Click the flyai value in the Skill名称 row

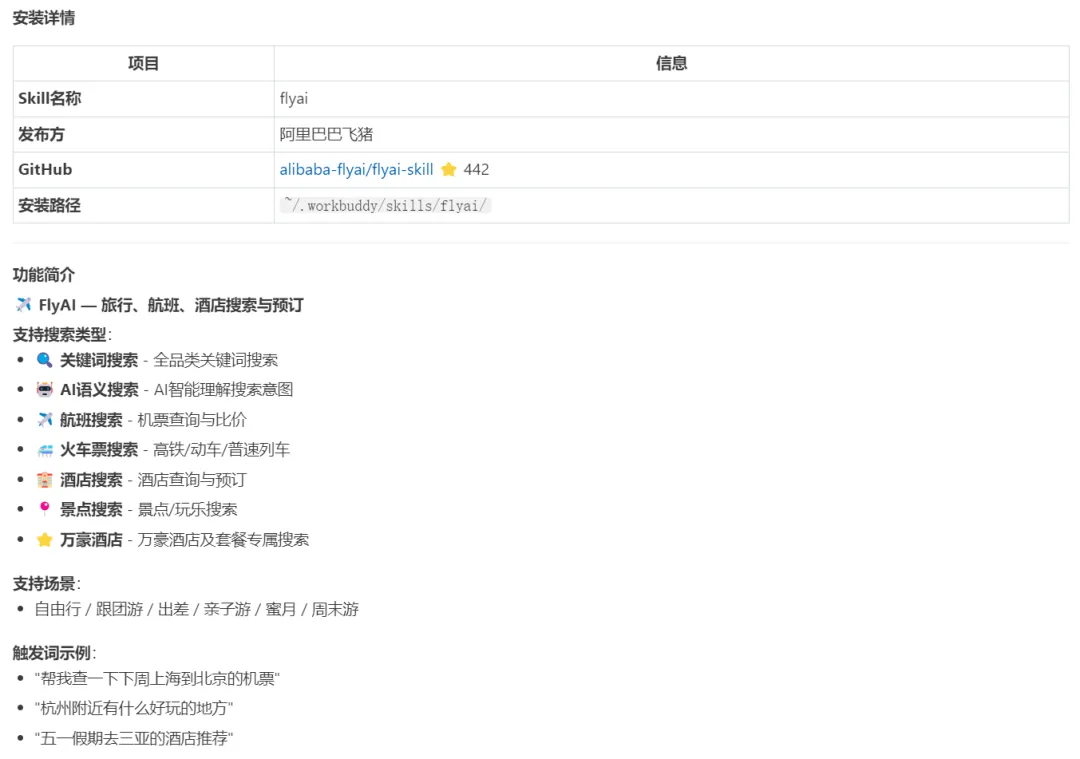(x=293, y=98)
